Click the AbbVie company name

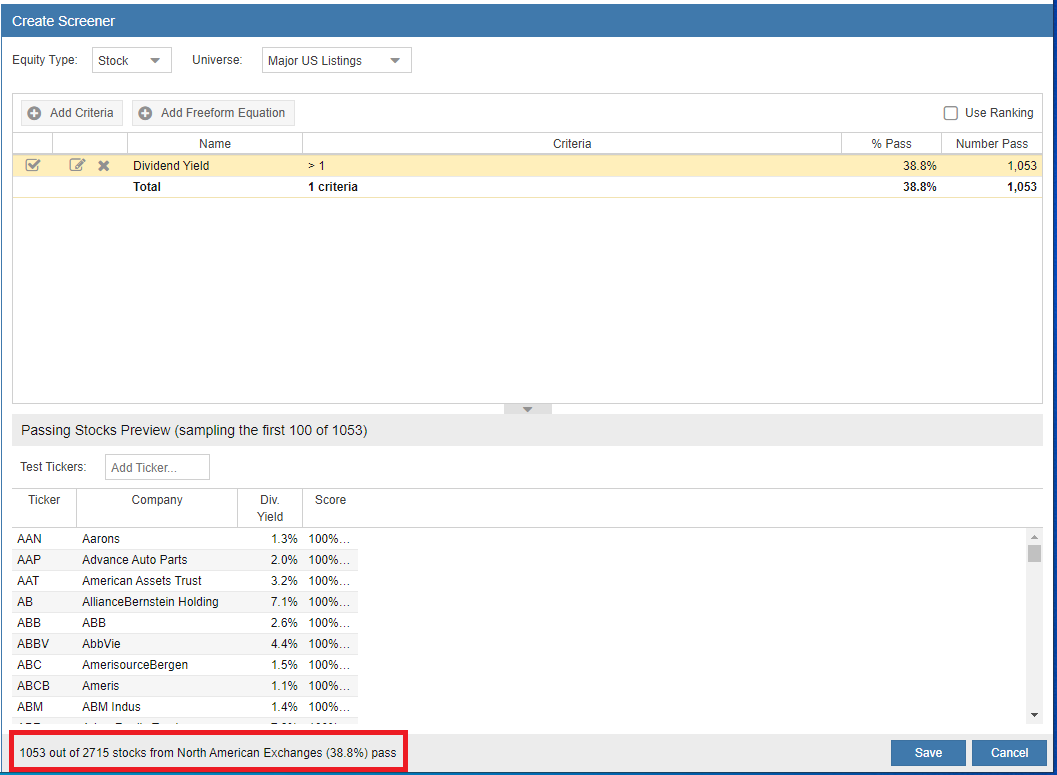pos(101,644)
